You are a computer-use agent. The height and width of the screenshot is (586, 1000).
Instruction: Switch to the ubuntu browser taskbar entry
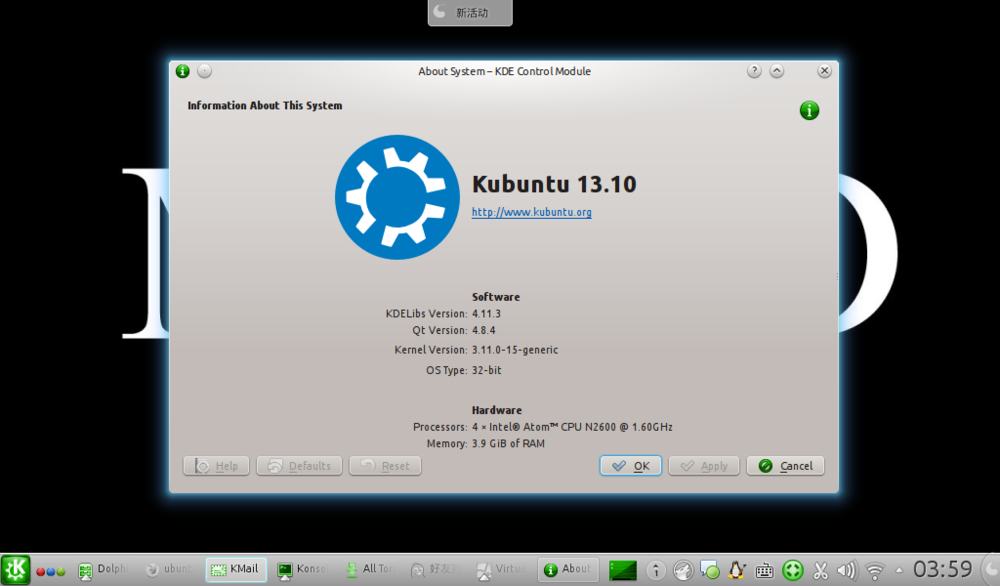(x=169, y=569)
